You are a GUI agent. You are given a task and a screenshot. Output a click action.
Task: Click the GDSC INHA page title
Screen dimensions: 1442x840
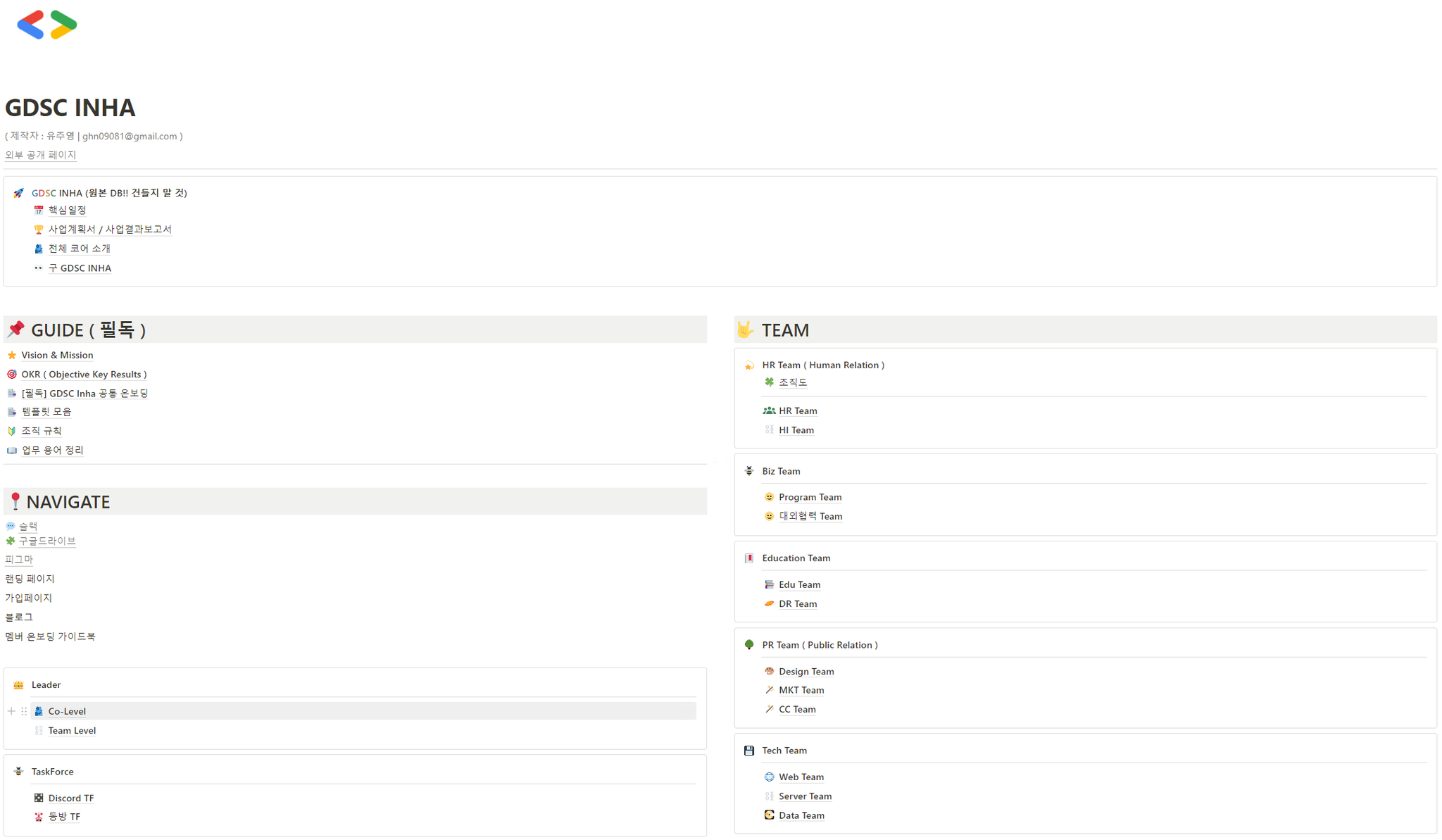[x=70, y=108]
